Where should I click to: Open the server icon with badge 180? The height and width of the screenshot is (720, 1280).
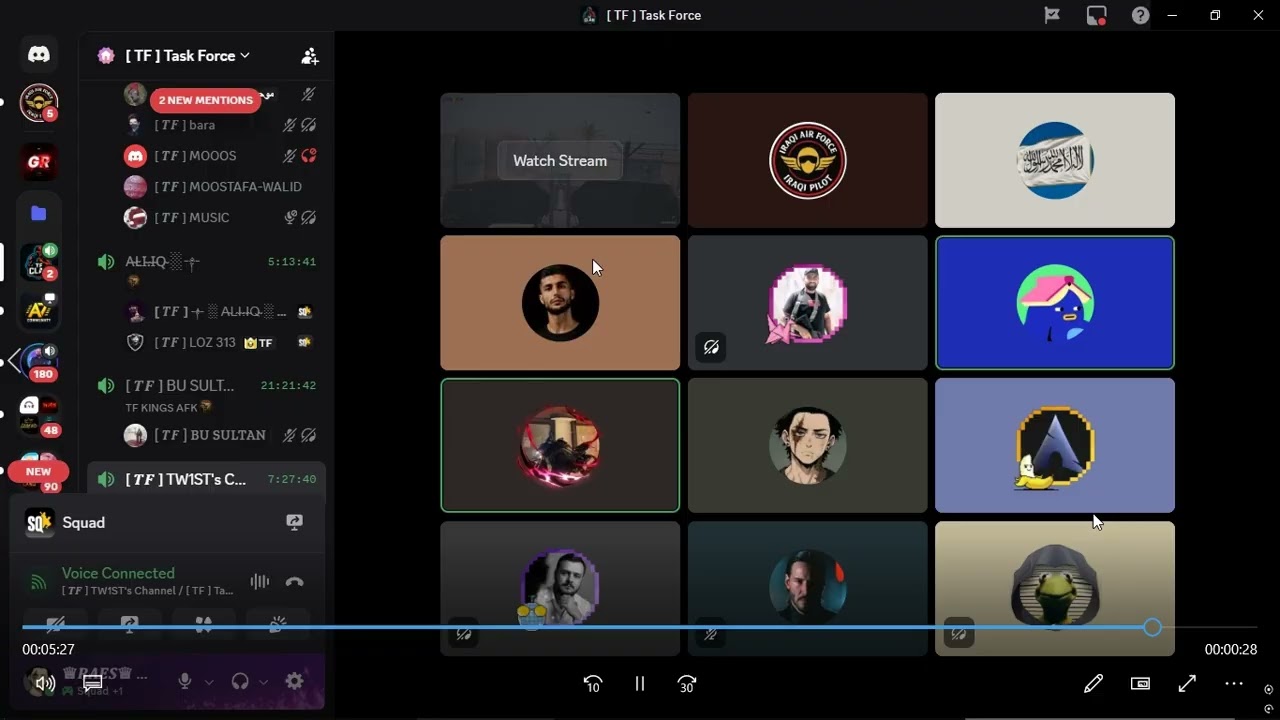point(39,362)
